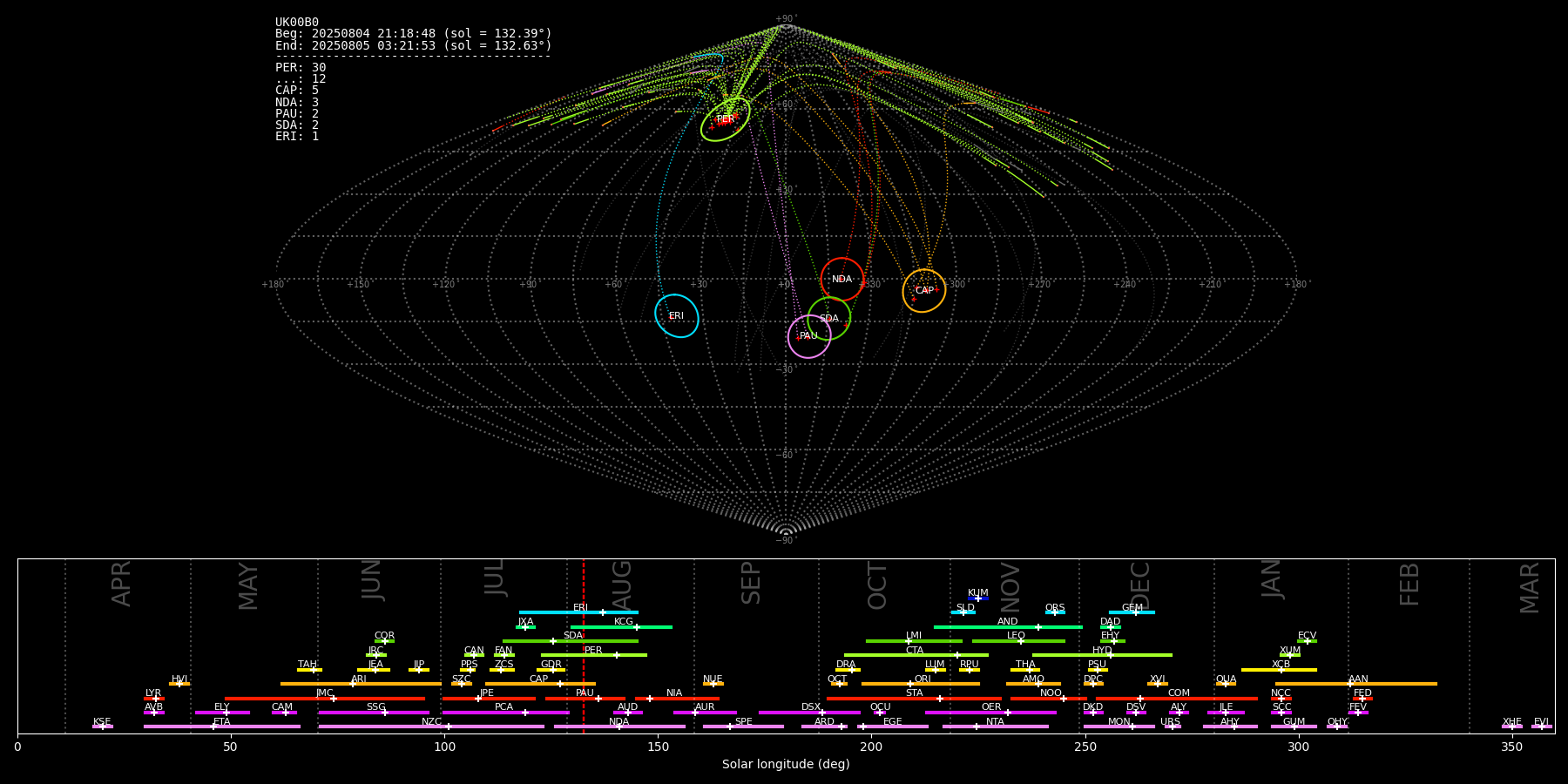The width and height of the screenshot is (1568, 784).
Task: Click the red JMC shower bar
Action: click(325, 699)
